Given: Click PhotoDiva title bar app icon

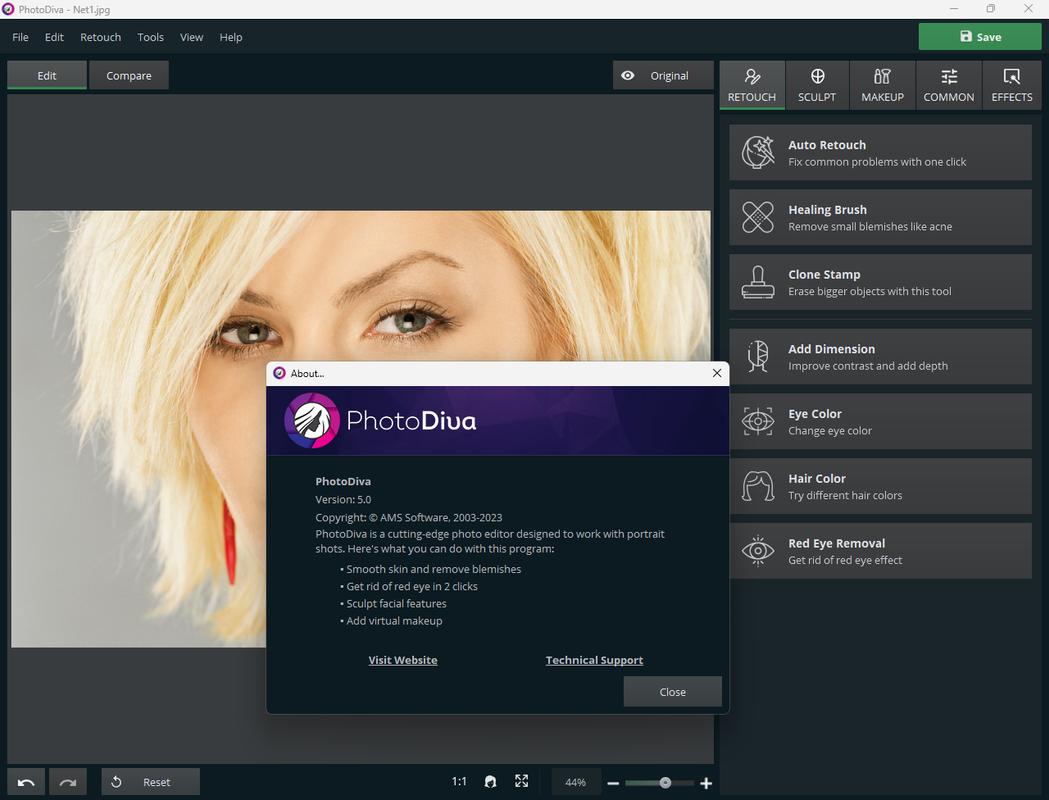Looking at the screenshot, I should point(8,9).
